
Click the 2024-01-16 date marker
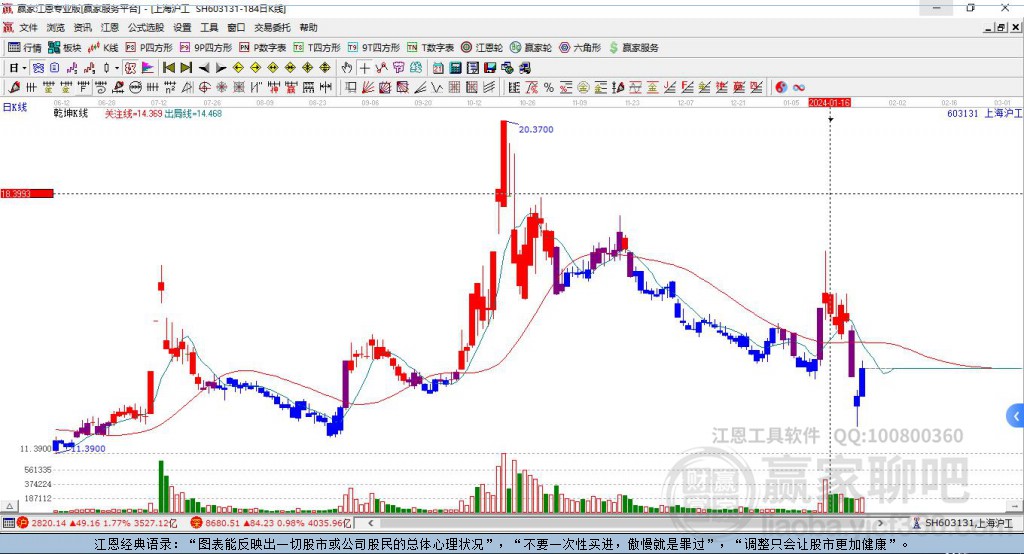[829, 103]
